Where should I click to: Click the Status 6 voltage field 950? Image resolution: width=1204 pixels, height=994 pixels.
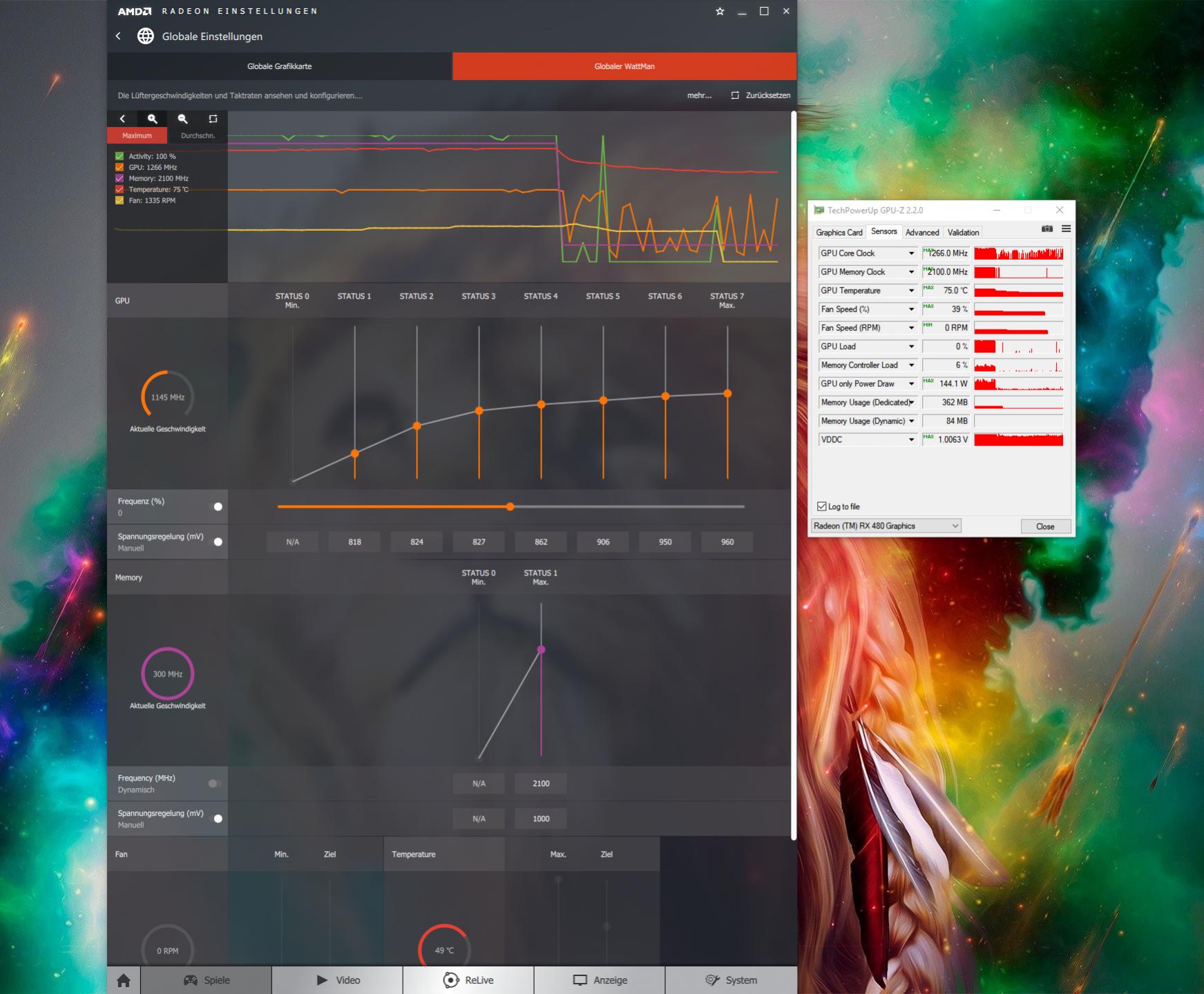(x=665, y=542)
